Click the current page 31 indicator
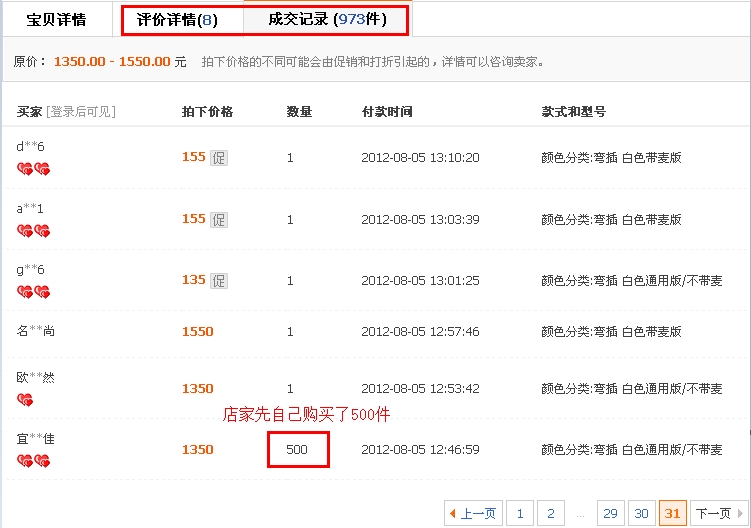 (672, 513)
